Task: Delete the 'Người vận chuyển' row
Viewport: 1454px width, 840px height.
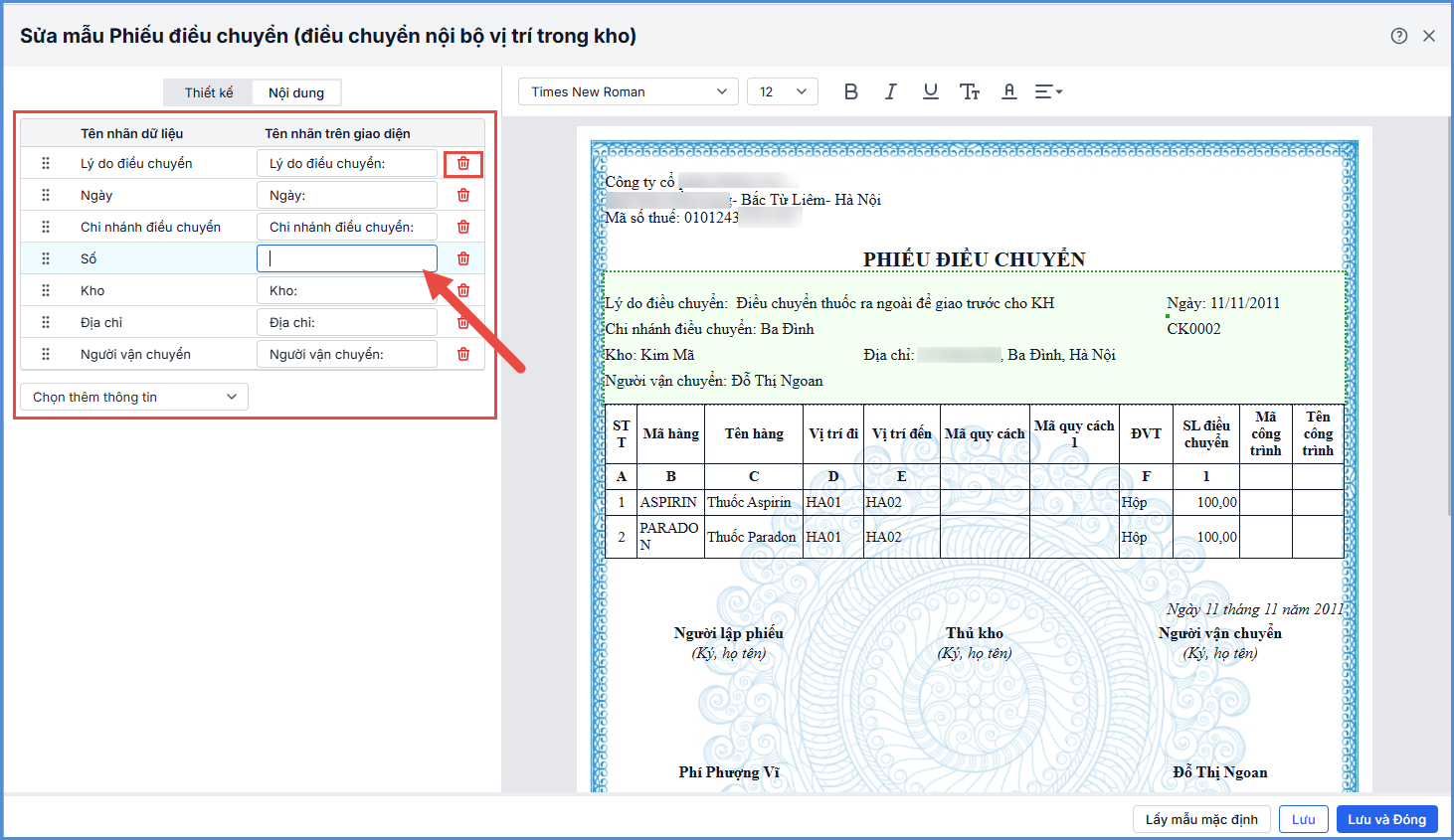Action: (463, 354)
